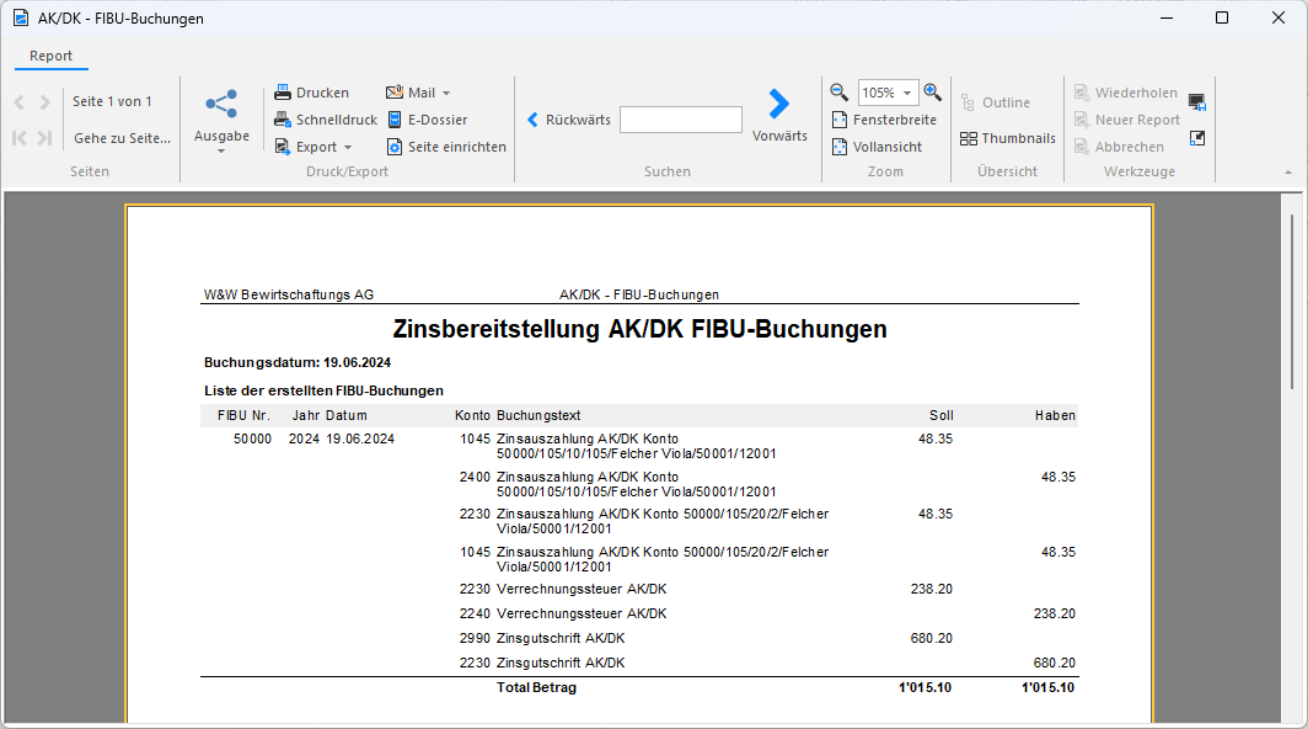Click Soll value 238.20

click(x=931, y=589)
